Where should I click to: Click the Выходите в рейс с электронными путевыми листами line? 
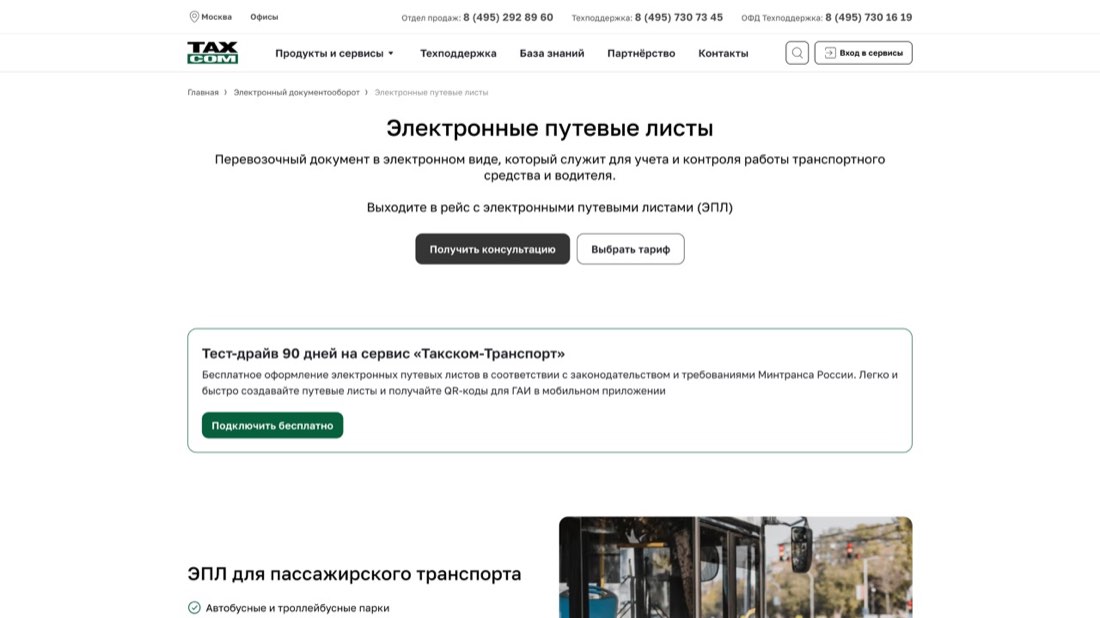click(x=549, y=208)
